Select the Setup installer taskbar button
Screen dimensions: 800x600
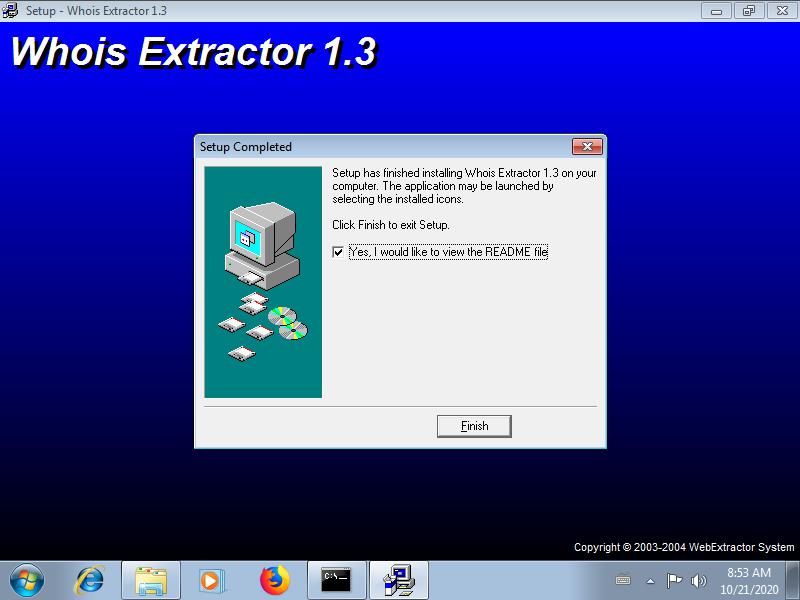click(399, 581)
